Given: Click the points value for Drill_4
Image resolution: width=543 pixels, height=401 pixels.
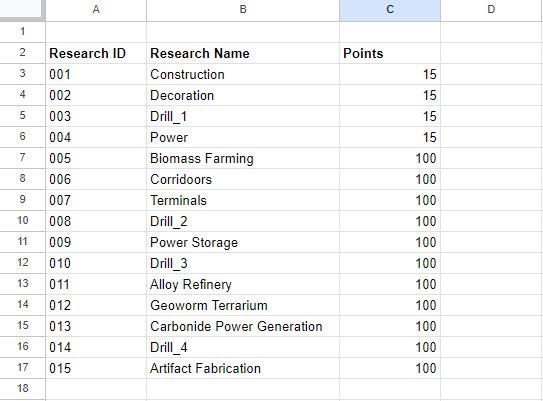Looking at the screenshot, I should [390, 347].
